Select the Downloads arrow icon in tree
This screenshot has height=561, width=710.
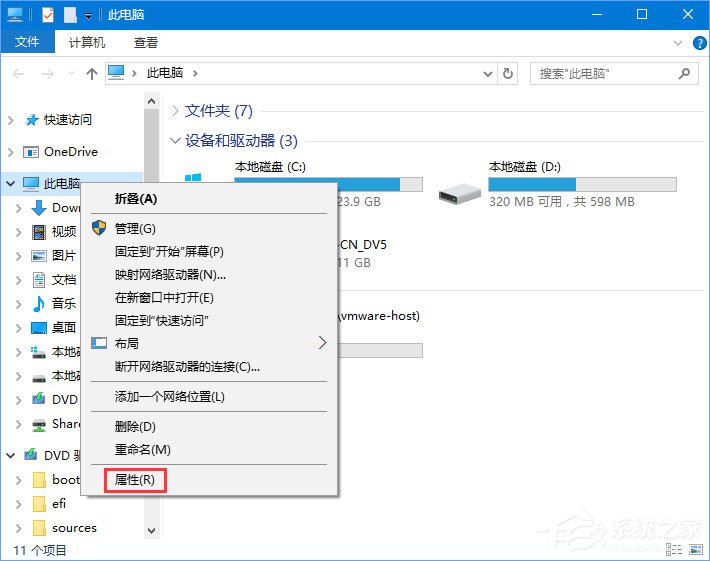pos(39,208)
